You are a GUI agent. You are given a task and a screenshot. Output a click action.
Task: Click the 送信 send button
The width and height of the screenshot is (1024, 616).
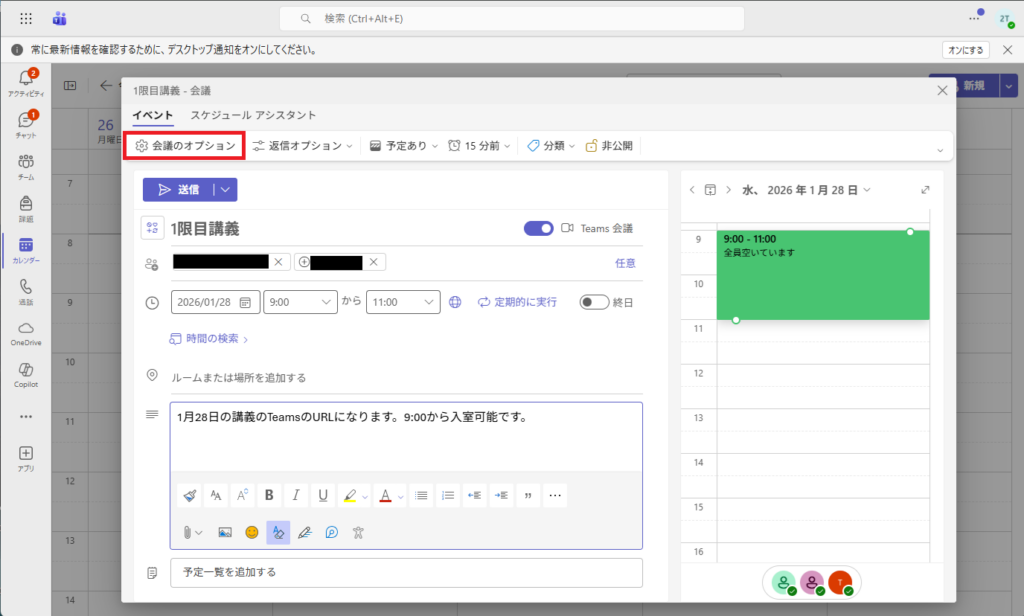[178, 189]
